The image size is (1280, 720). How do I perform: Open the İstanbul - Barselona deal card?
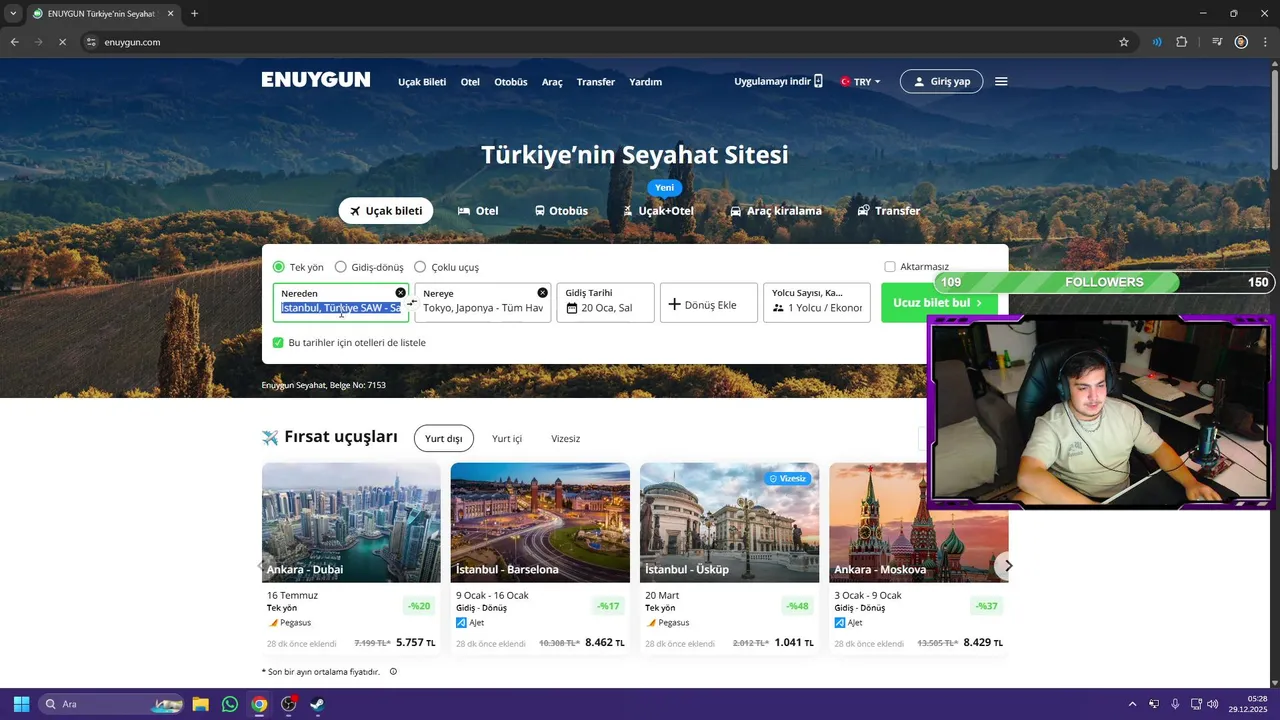click(x=540, y=558)
